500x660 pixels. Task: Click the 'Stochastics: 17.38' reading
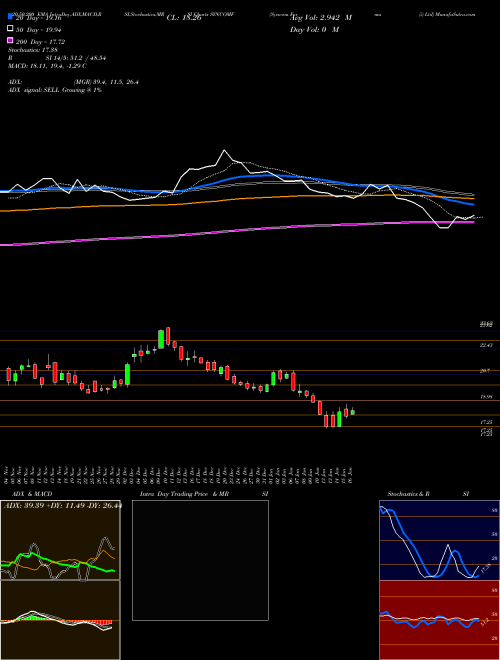point(32,50)
